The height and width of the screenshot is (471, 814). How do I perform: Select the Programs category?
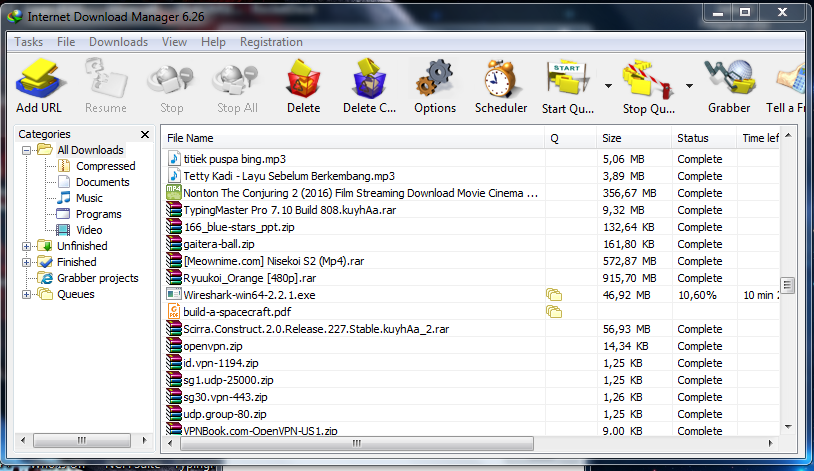coord(99,214)
